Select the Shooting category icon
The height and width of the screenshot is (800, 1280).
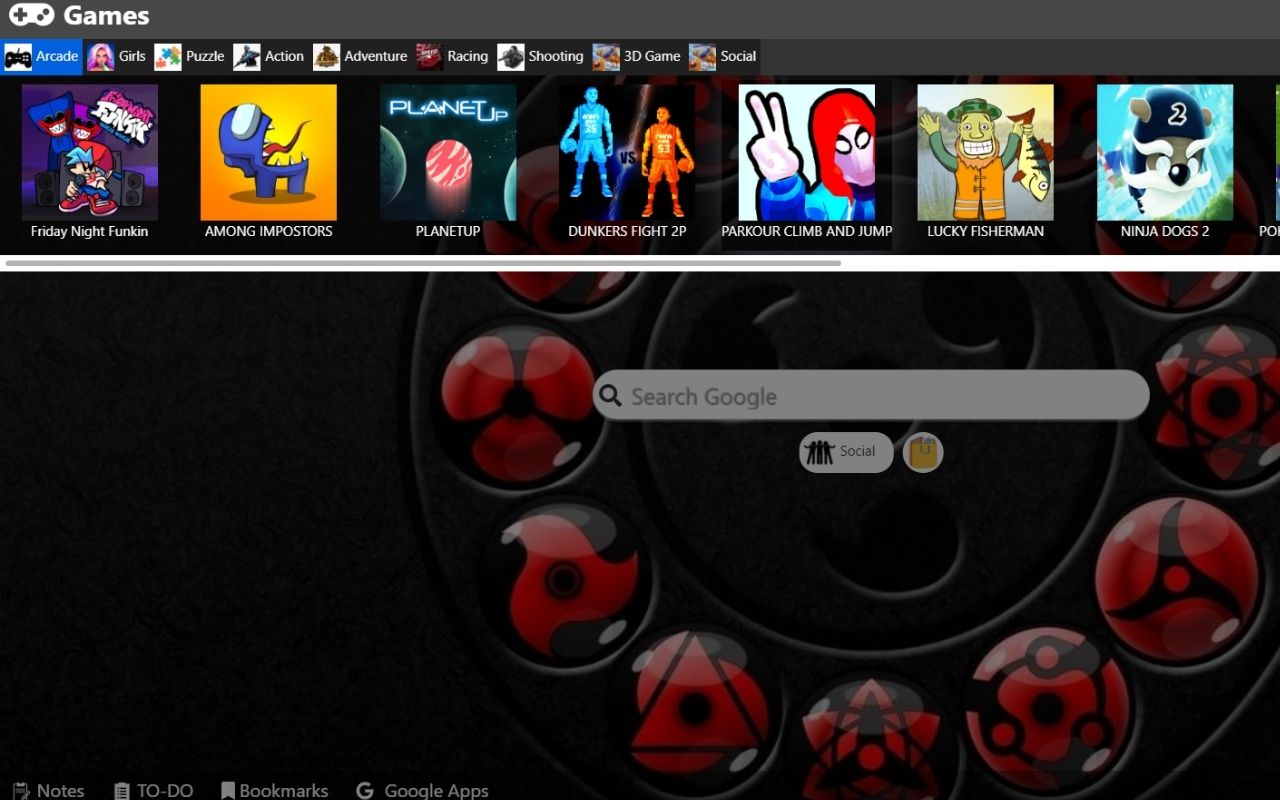pos(511,56)
